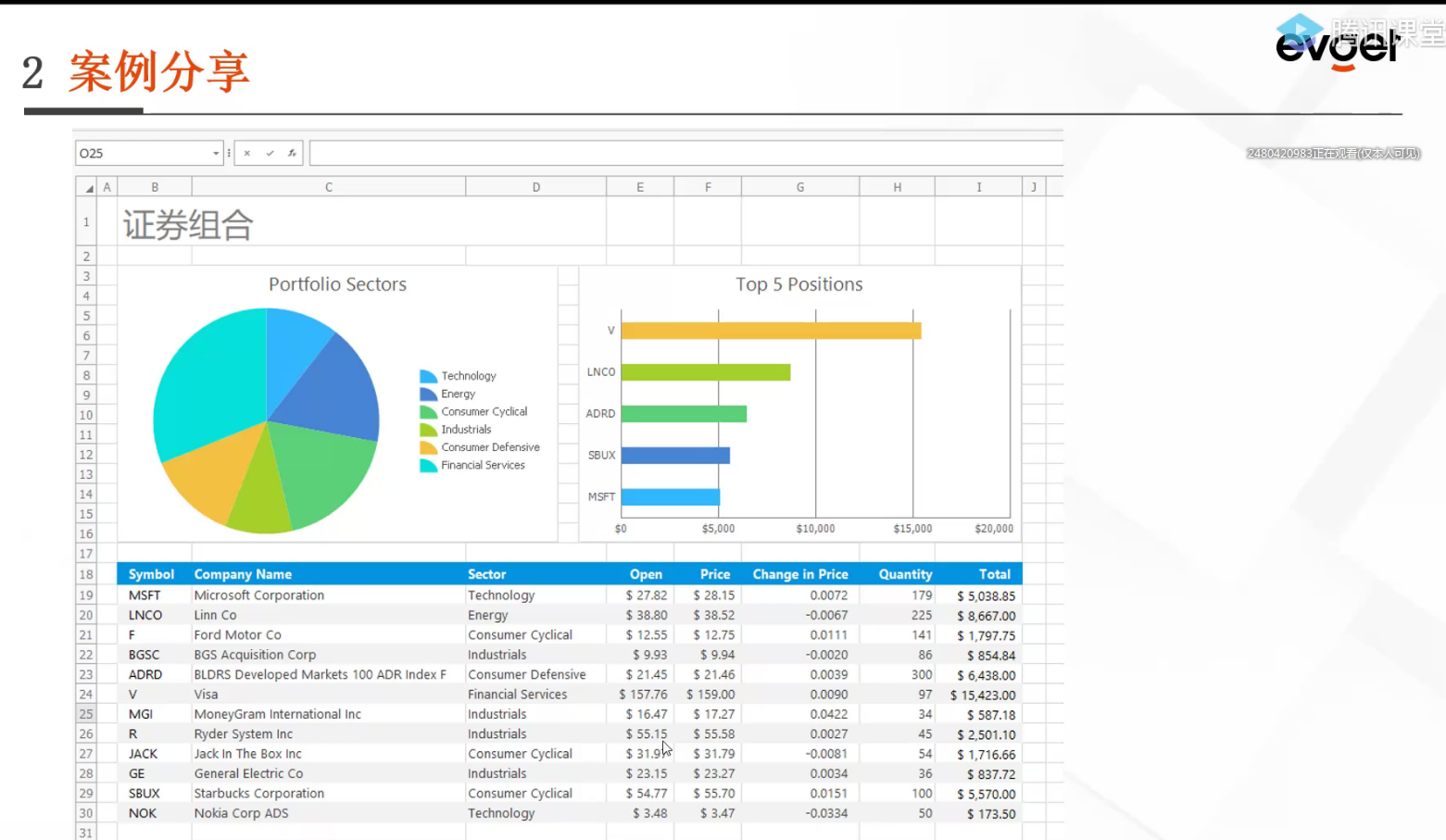This screenshot has height=840, width=1446.
Task: Click the Jack In The Box Inc cell
Action: click(329, 754)
